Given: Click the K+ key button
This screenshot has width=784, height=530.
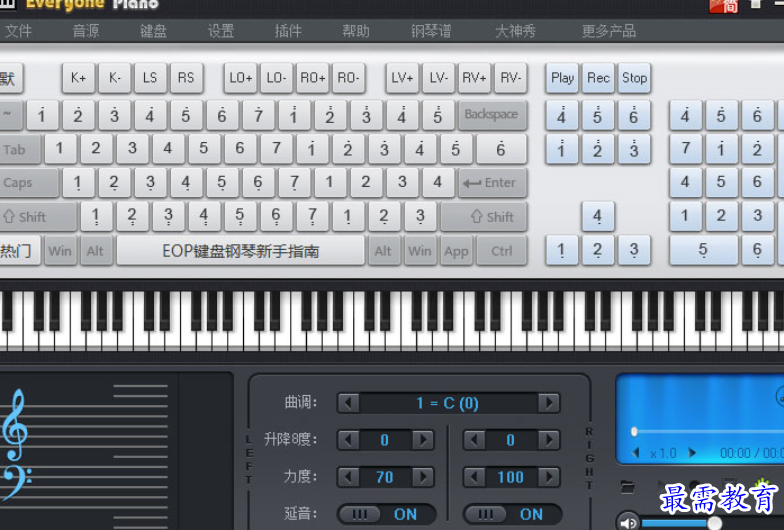Looking at the screenshot, I should 78,78.
